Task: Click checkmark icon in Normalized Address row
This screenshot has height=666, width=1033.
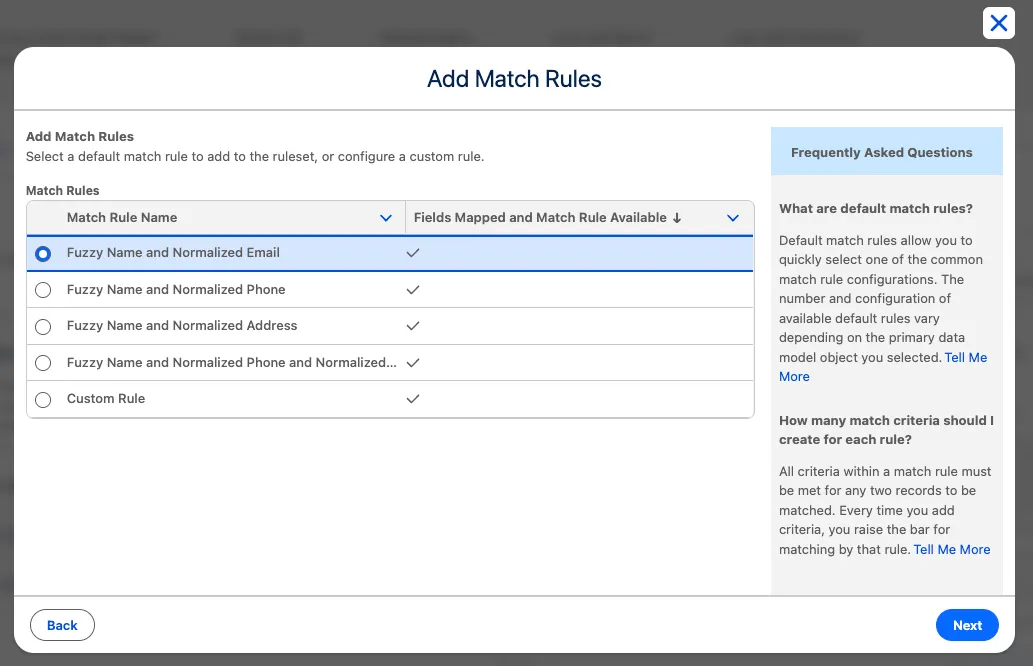Action: pyautogui.click(x=413, y=326)
